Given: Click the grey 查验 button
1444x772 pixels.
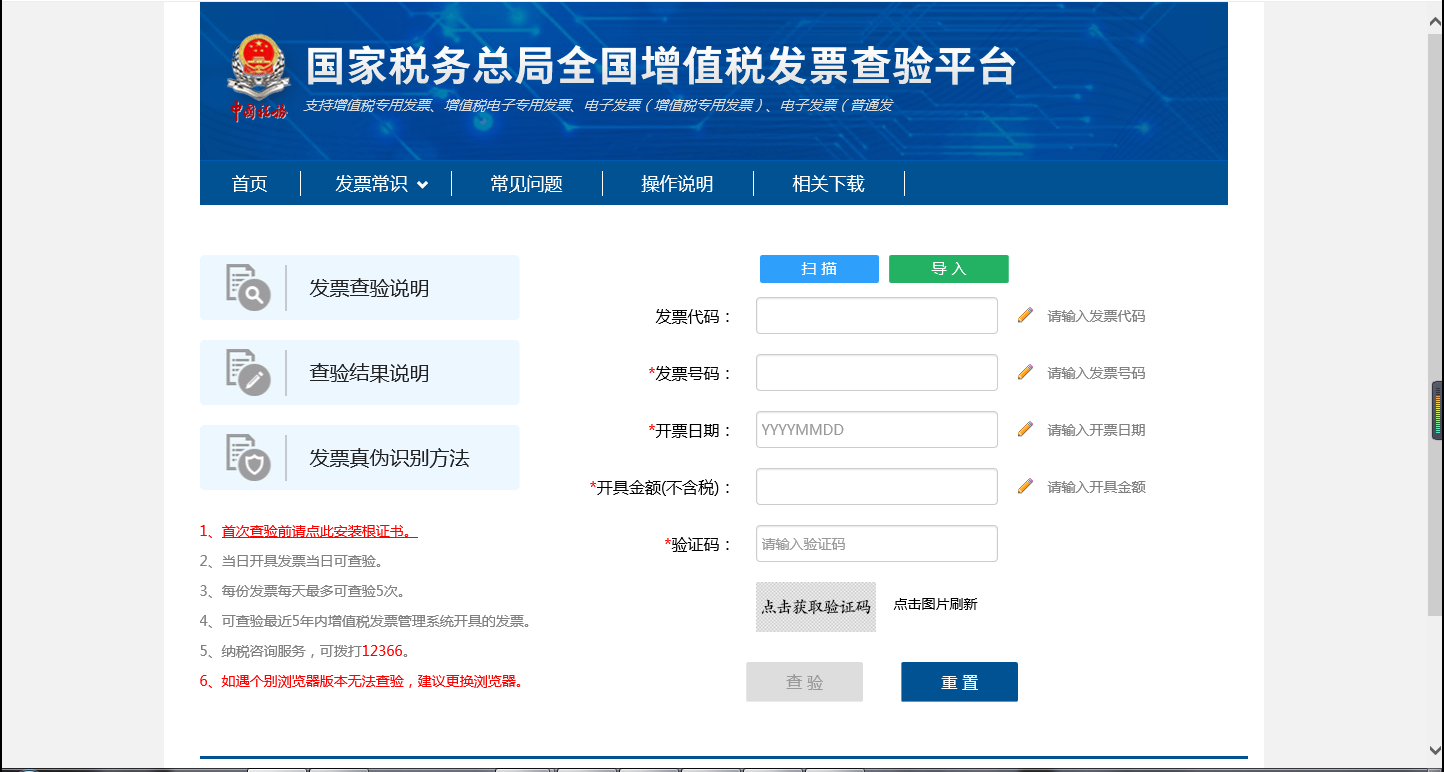Looking at the screenshot, I should (804, 682).
